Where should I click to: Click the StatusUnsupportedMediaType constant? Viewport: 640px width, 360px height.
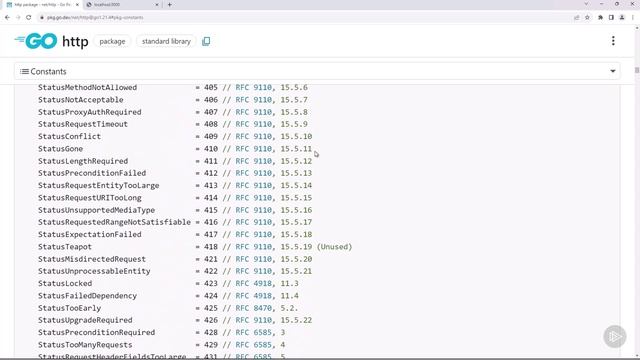point(96,210)
